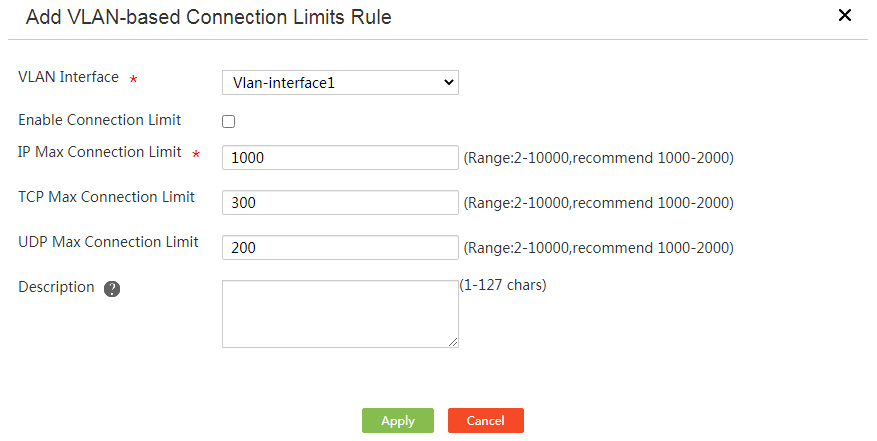This screenshot has height=441, width=877.
Task: Click the VLAN Interface label text
Action: [x=68, y=77]
